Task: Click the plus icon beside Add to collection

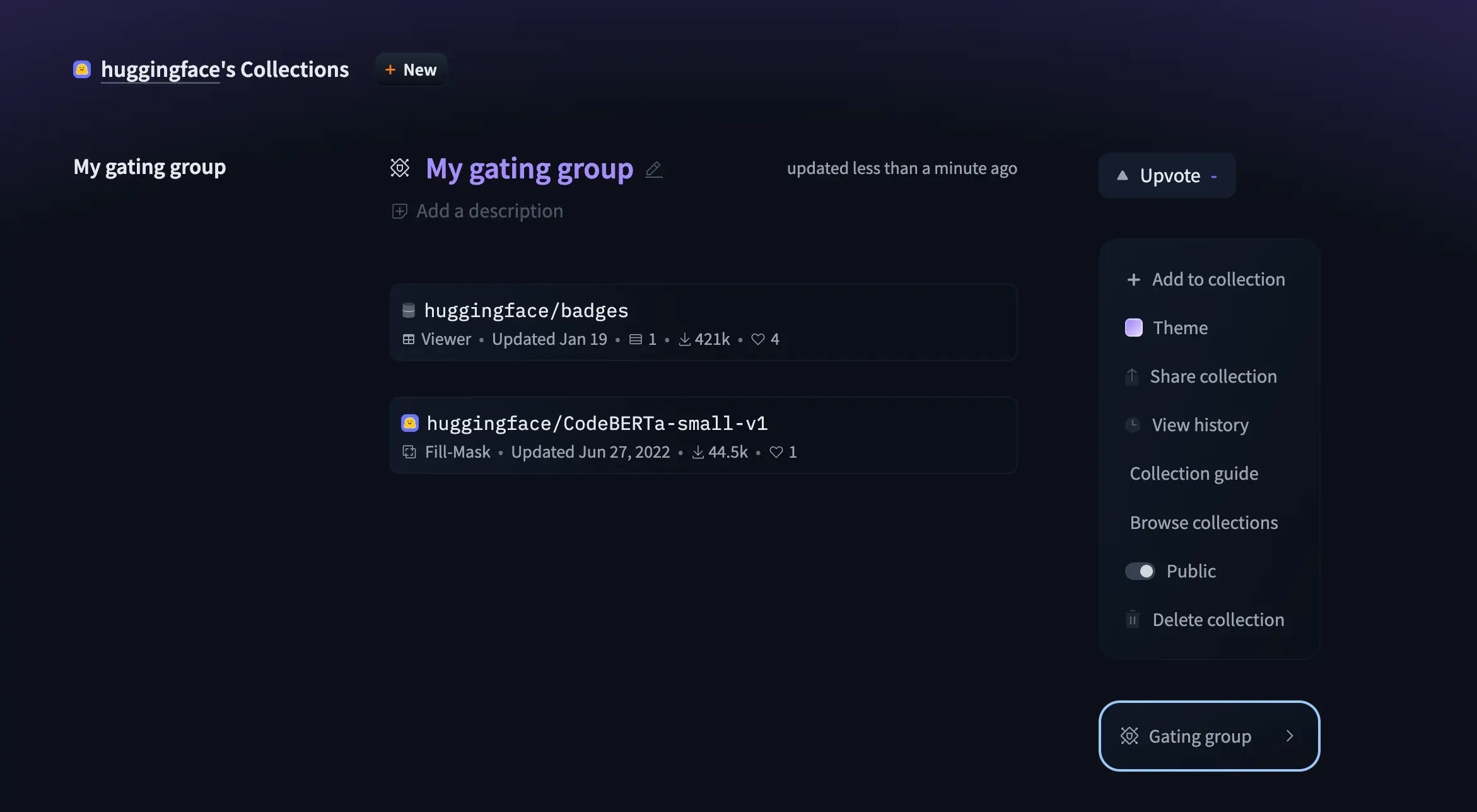Action: 1133,279
